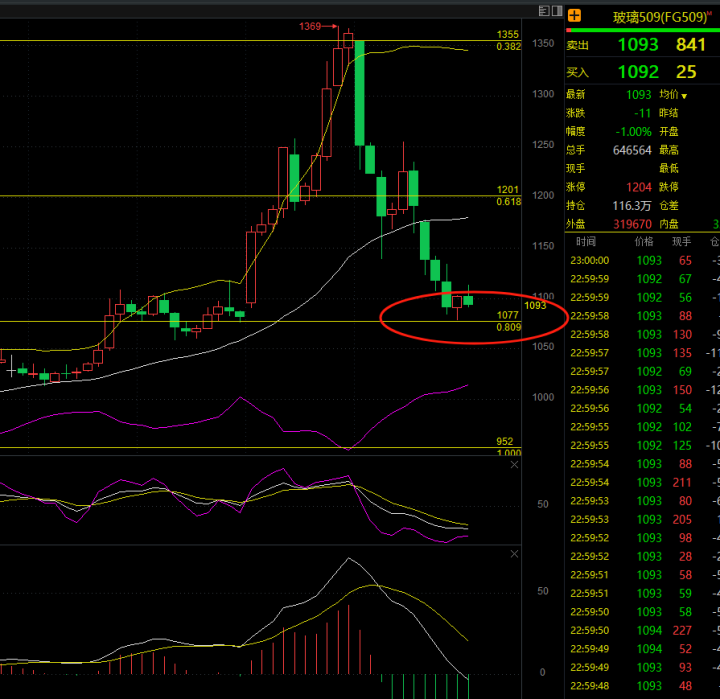
Task: Close the middle KDJ indicator sub-panel
Action: pos(514,465)
